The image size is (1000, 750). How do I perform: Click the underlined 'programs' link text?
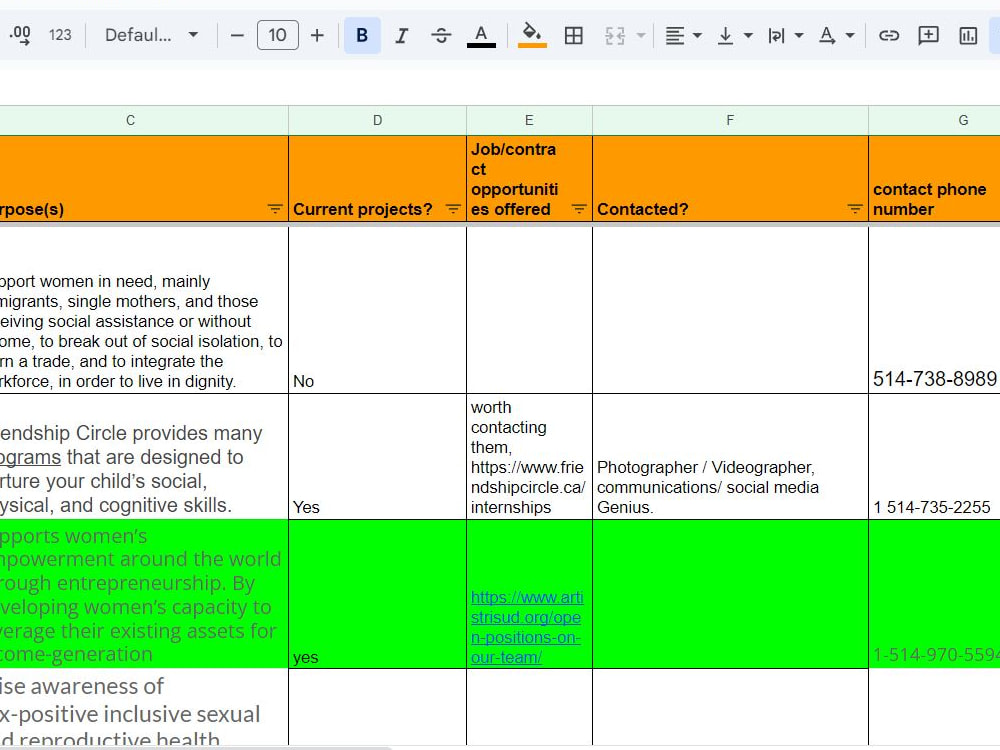coord(30,457)
